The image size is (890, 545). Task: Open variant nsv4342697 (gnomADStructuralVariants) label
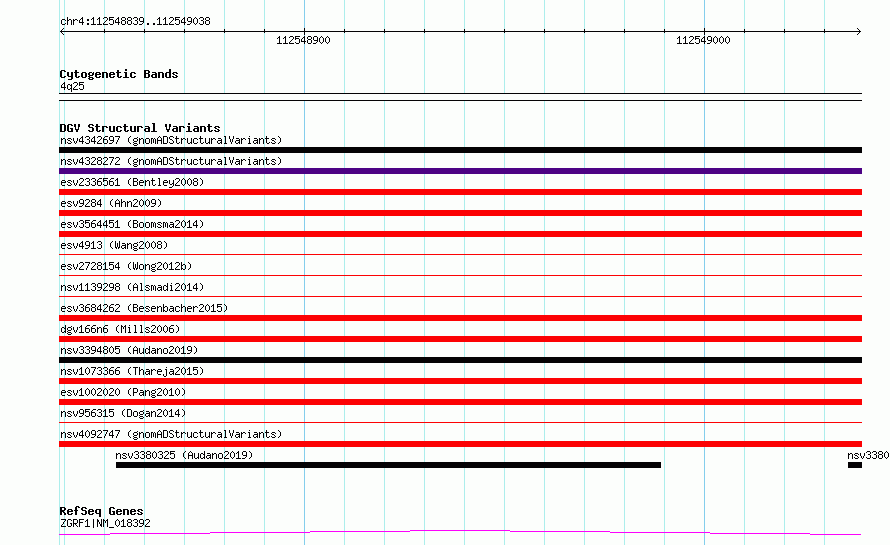coord(171,140)
